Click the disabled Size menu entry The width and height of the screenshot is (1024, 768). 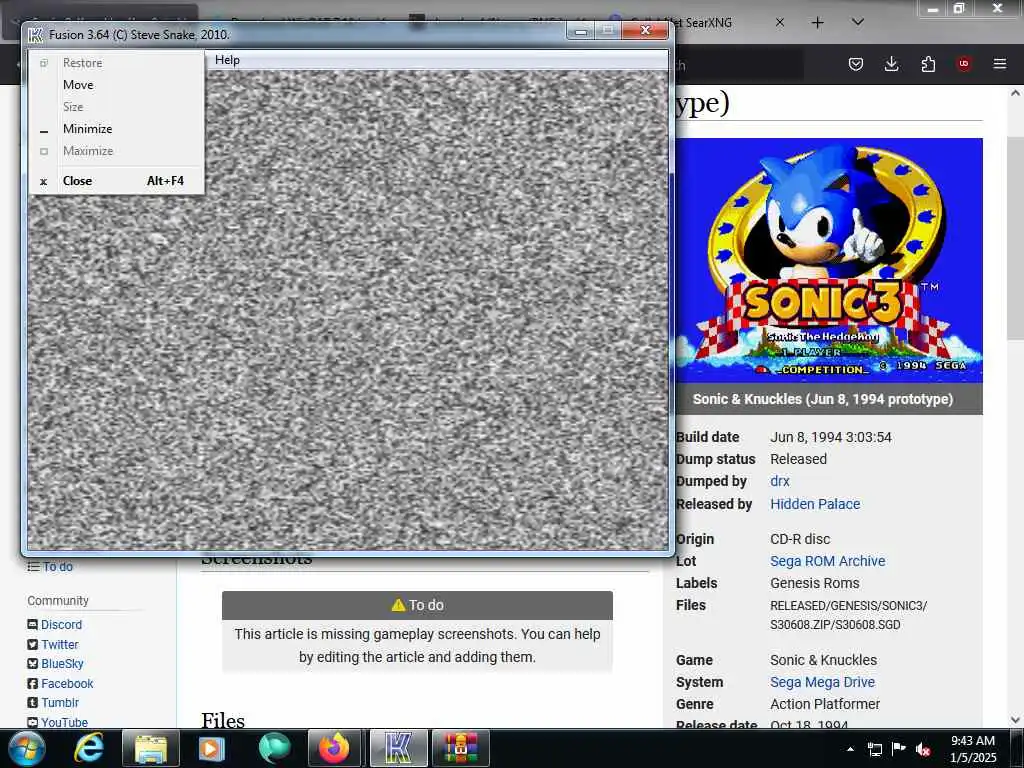(x=117, y=106)
